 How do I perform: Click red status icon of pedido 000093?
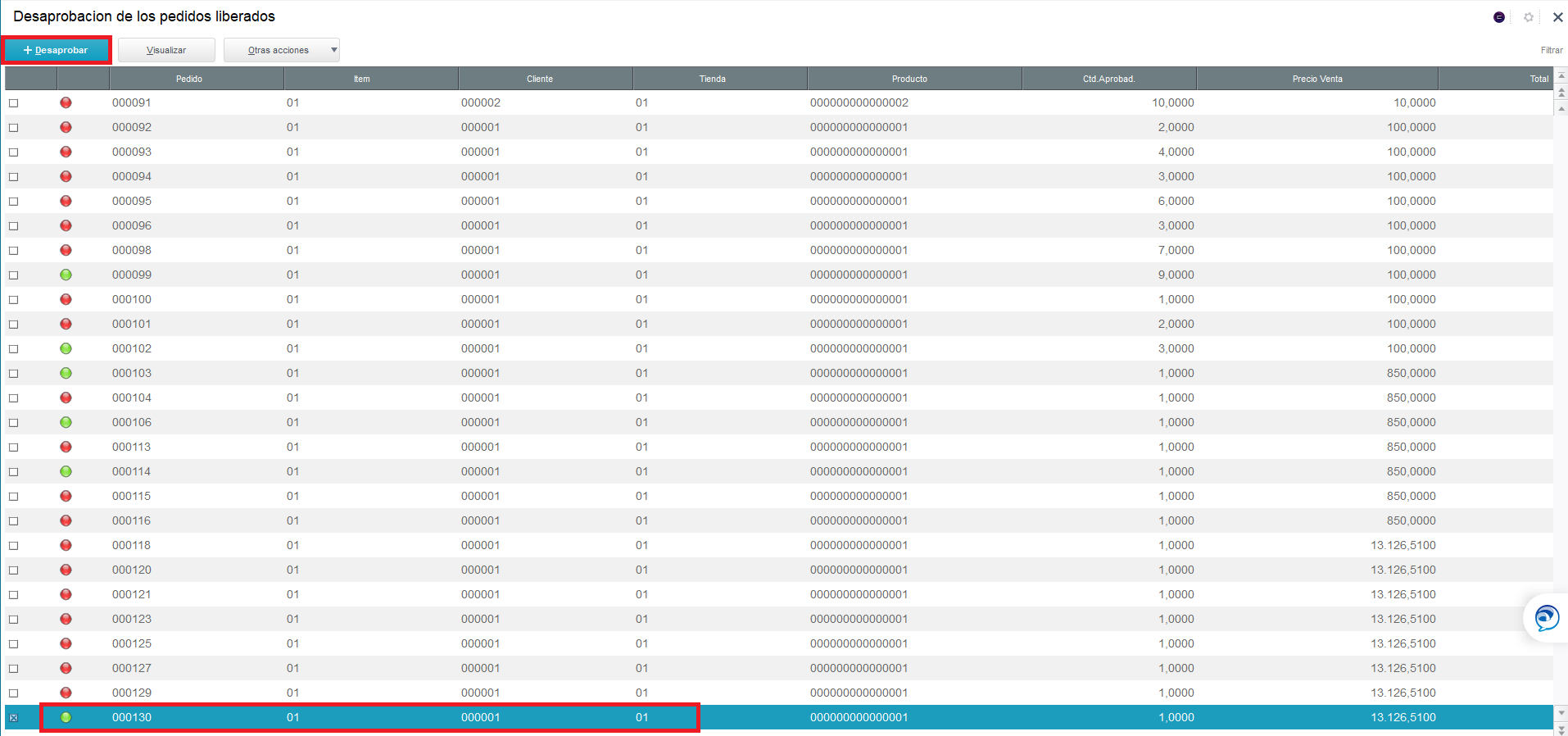pyautogui.click(x=66, y=152)
